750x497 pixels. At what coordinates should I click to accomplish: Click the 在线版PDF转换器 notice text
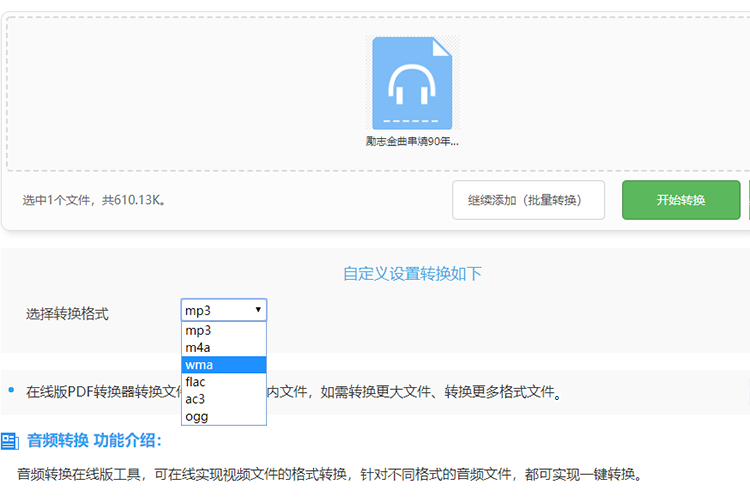294,392
